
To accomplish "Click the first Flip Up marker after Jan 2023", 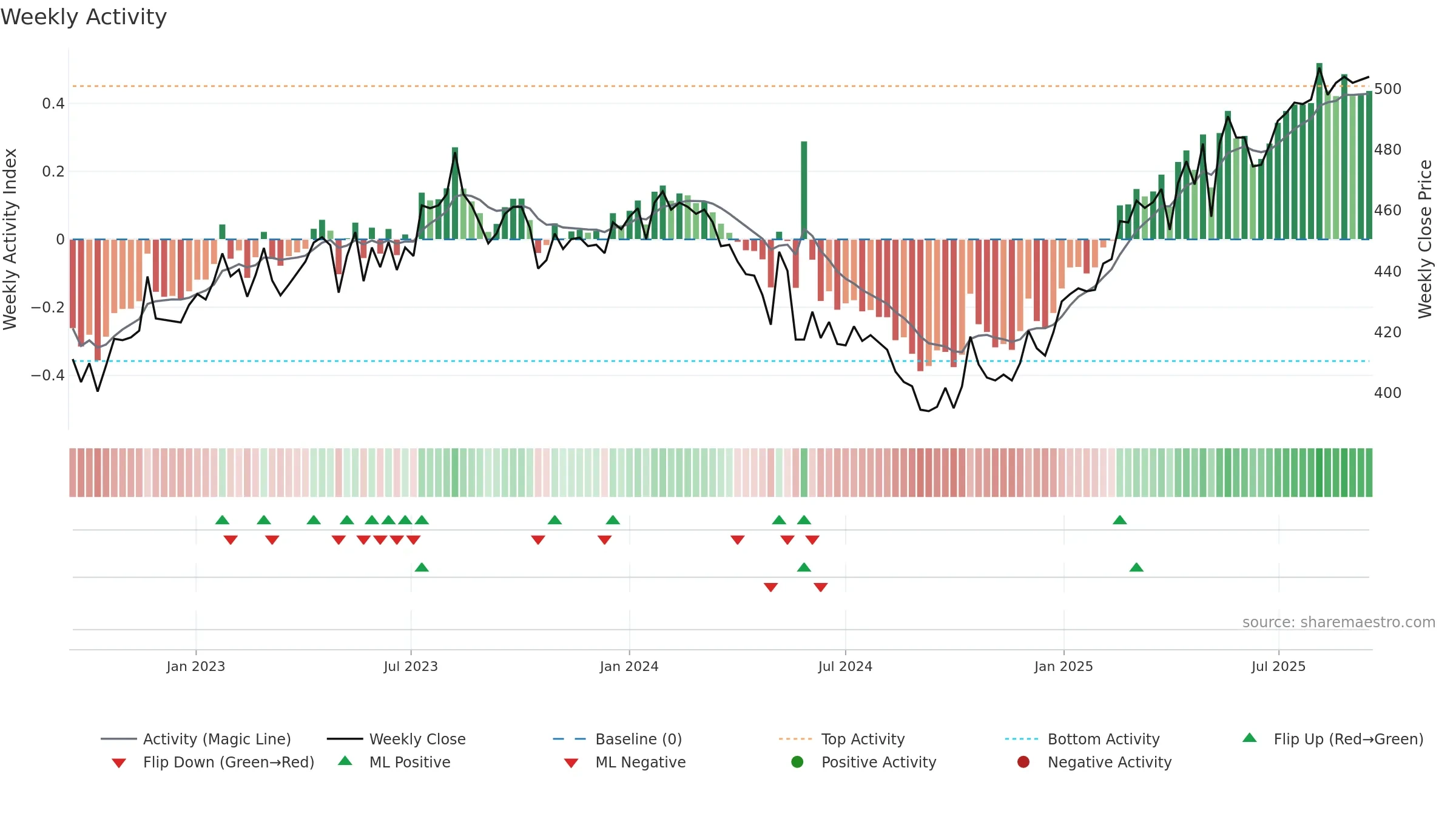I will (223, 520).
